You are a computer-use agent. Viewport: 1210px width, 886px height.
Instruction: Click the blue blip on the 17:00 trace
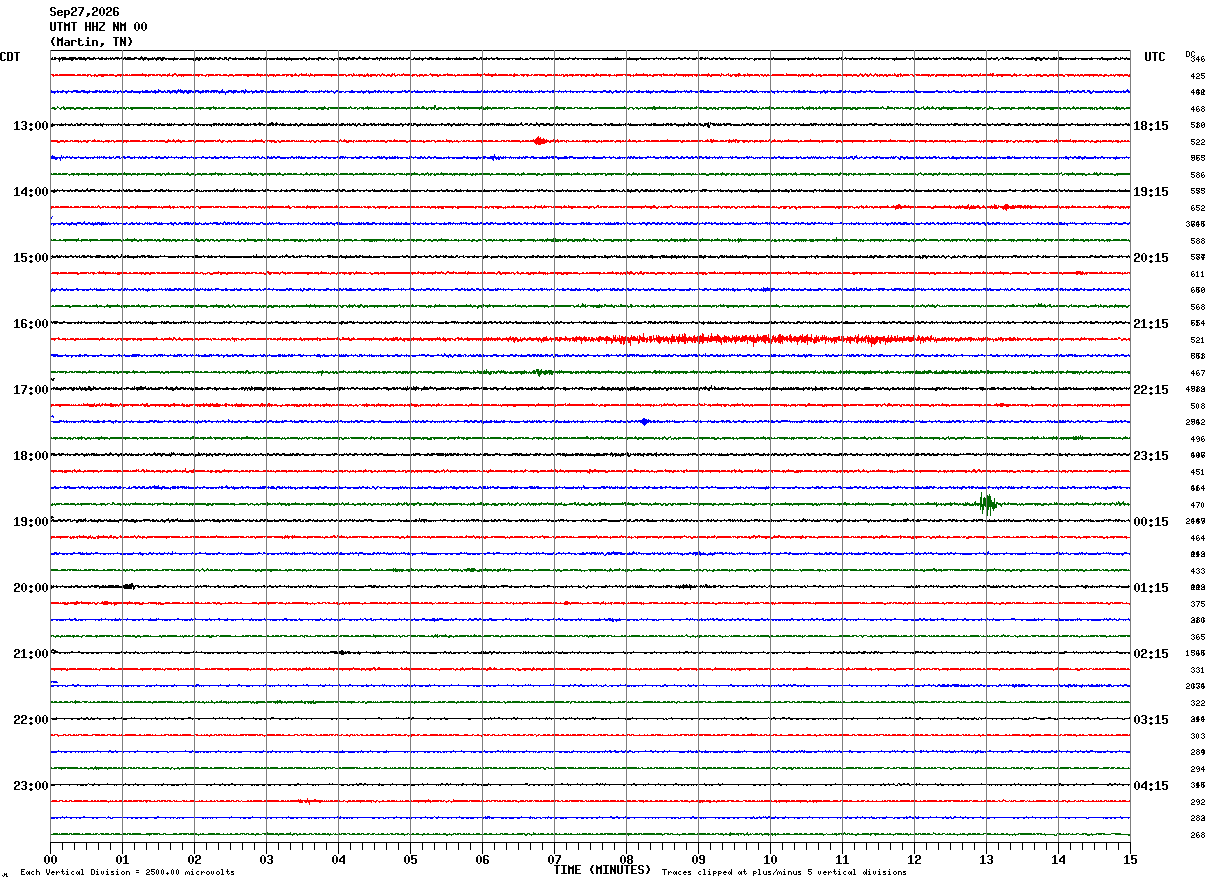click(645, 421)
